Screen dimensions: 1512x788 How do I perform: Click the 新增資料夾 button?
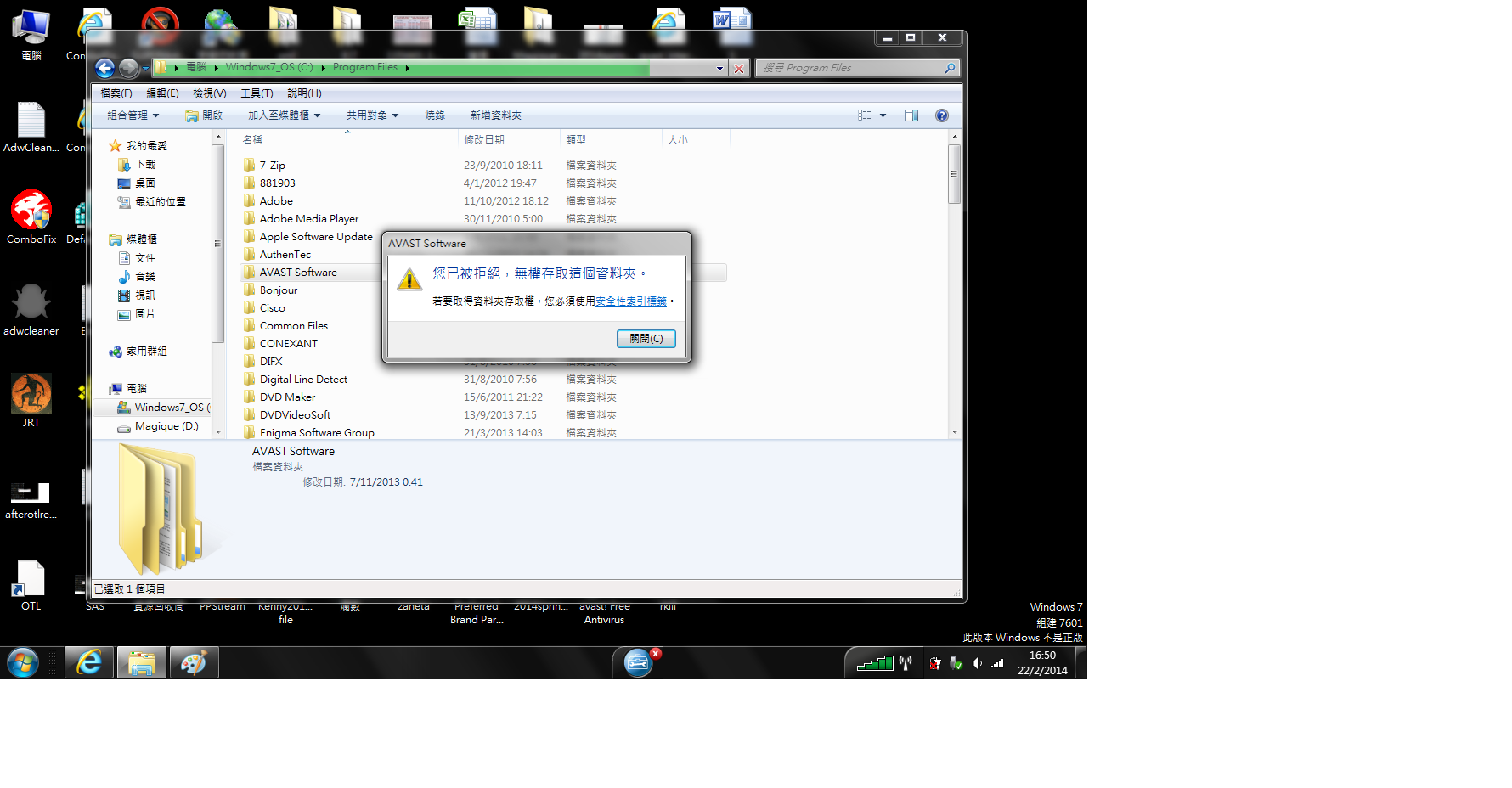(496, 115)
